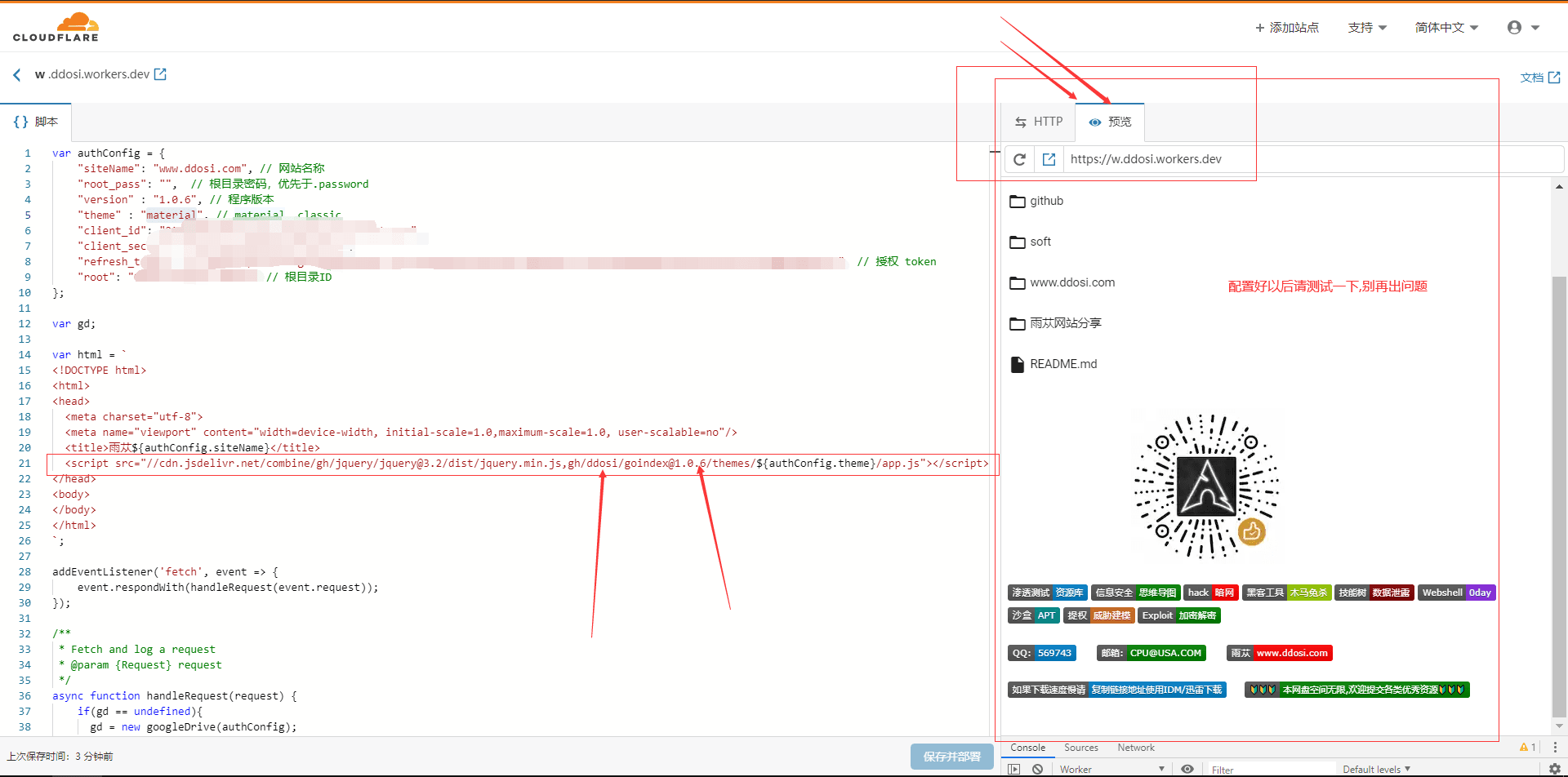Switch to the HTTP tab
The image size is (1568, 777).
1039,122
